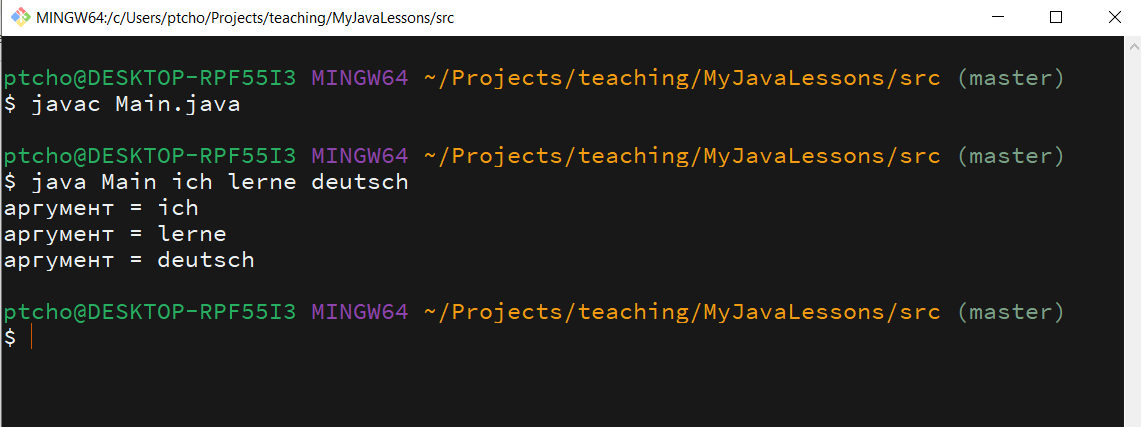The width and height of the screenshot is (1141, 427).
Task: Click 'lerne' in the java command line
Action: click(x=262, y=182)
